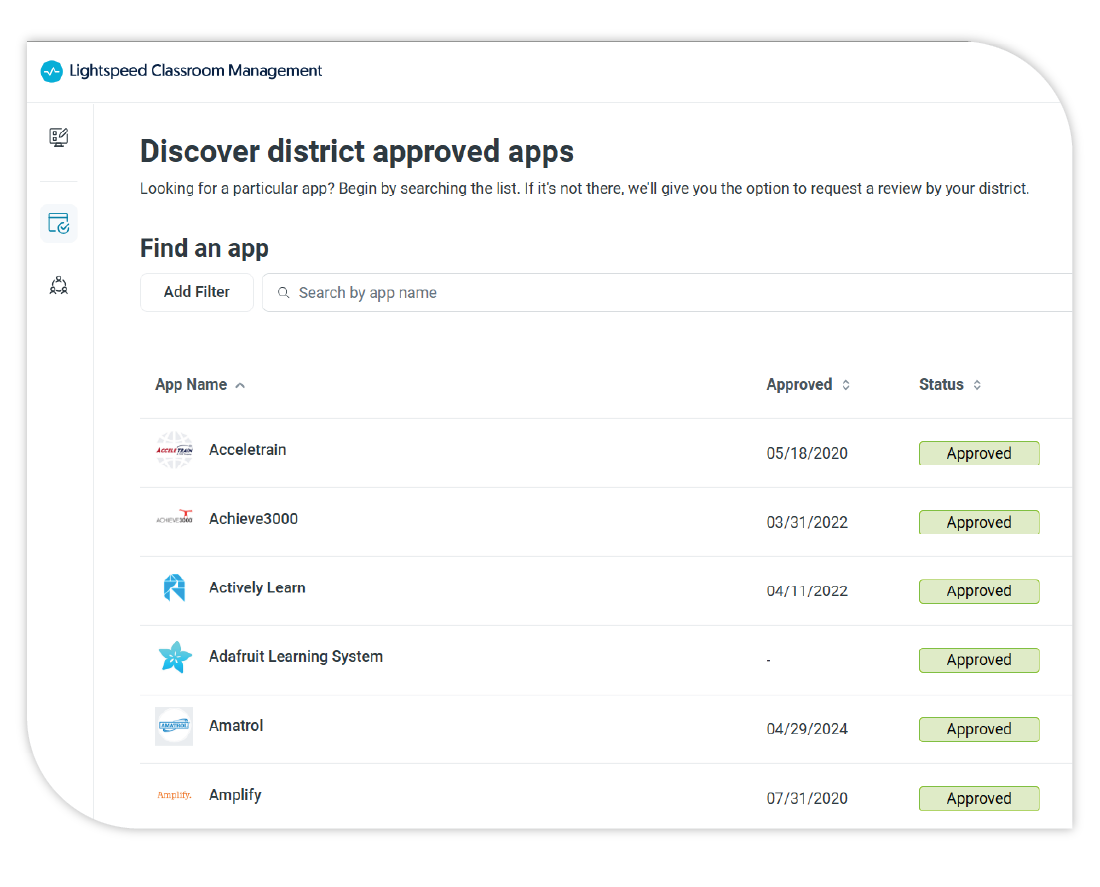Click the Approved column header text
The height and width of the screenshot is (887, 1100).
click(x=799, y=385)
